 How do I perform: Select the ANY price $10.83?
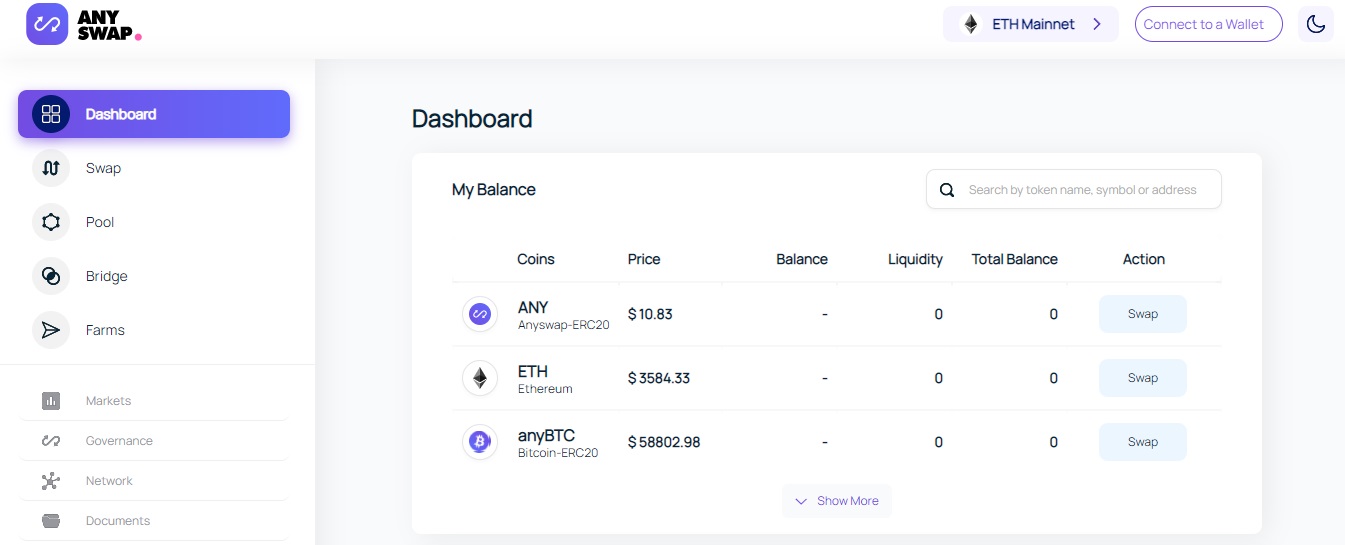coord(650,314)
